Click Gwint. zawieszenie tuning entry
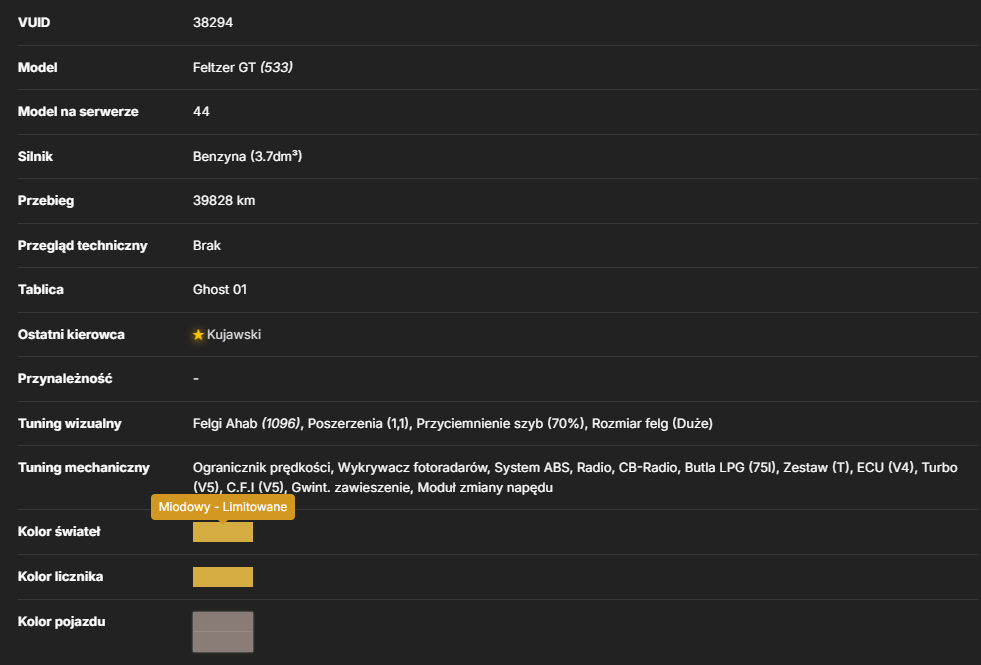This screenshot has height=665, width=981. [351, 487]
